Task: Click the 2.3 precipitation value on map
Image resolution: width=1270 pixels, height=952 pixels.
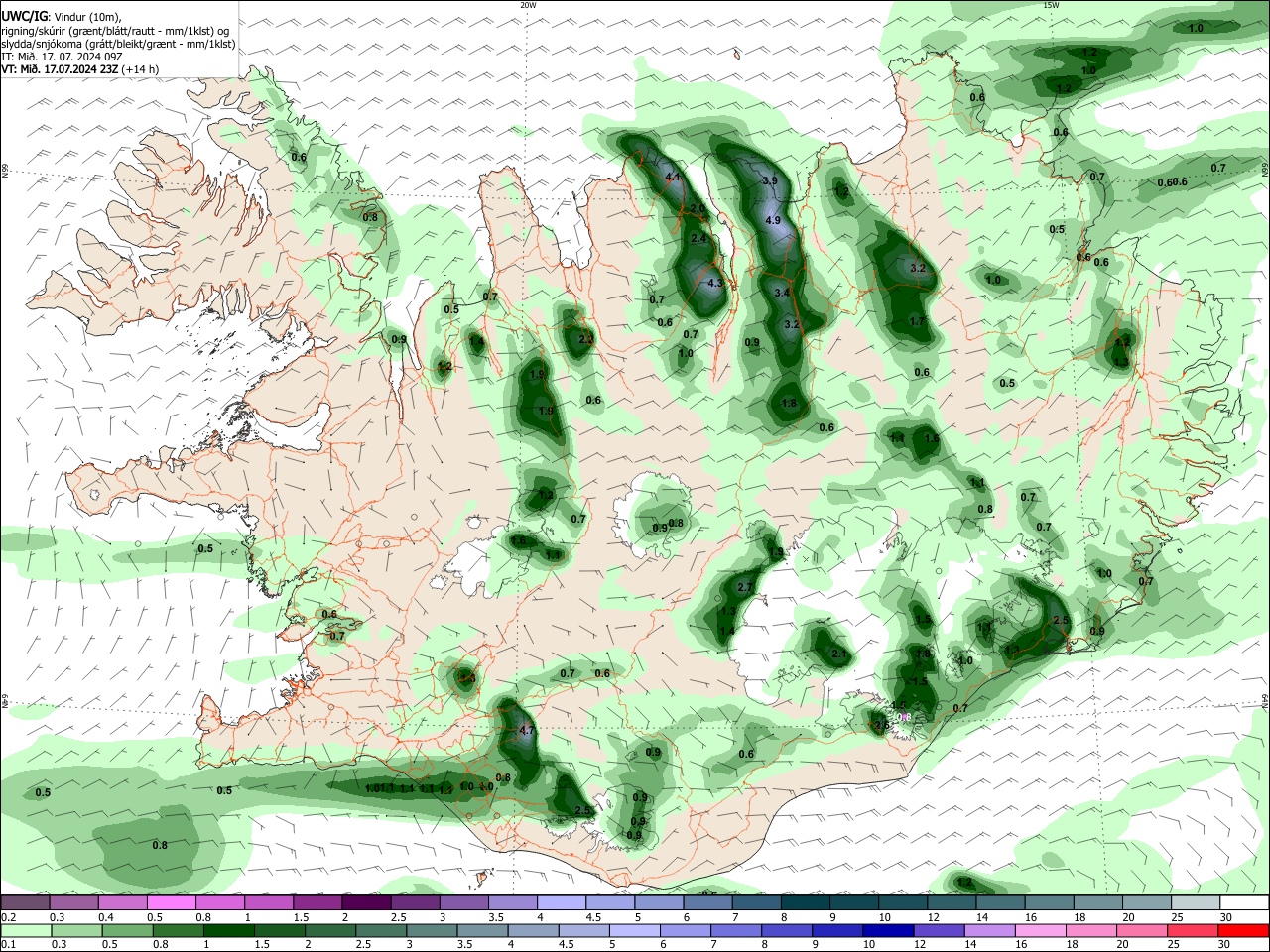Action: (x=586, y=340)
